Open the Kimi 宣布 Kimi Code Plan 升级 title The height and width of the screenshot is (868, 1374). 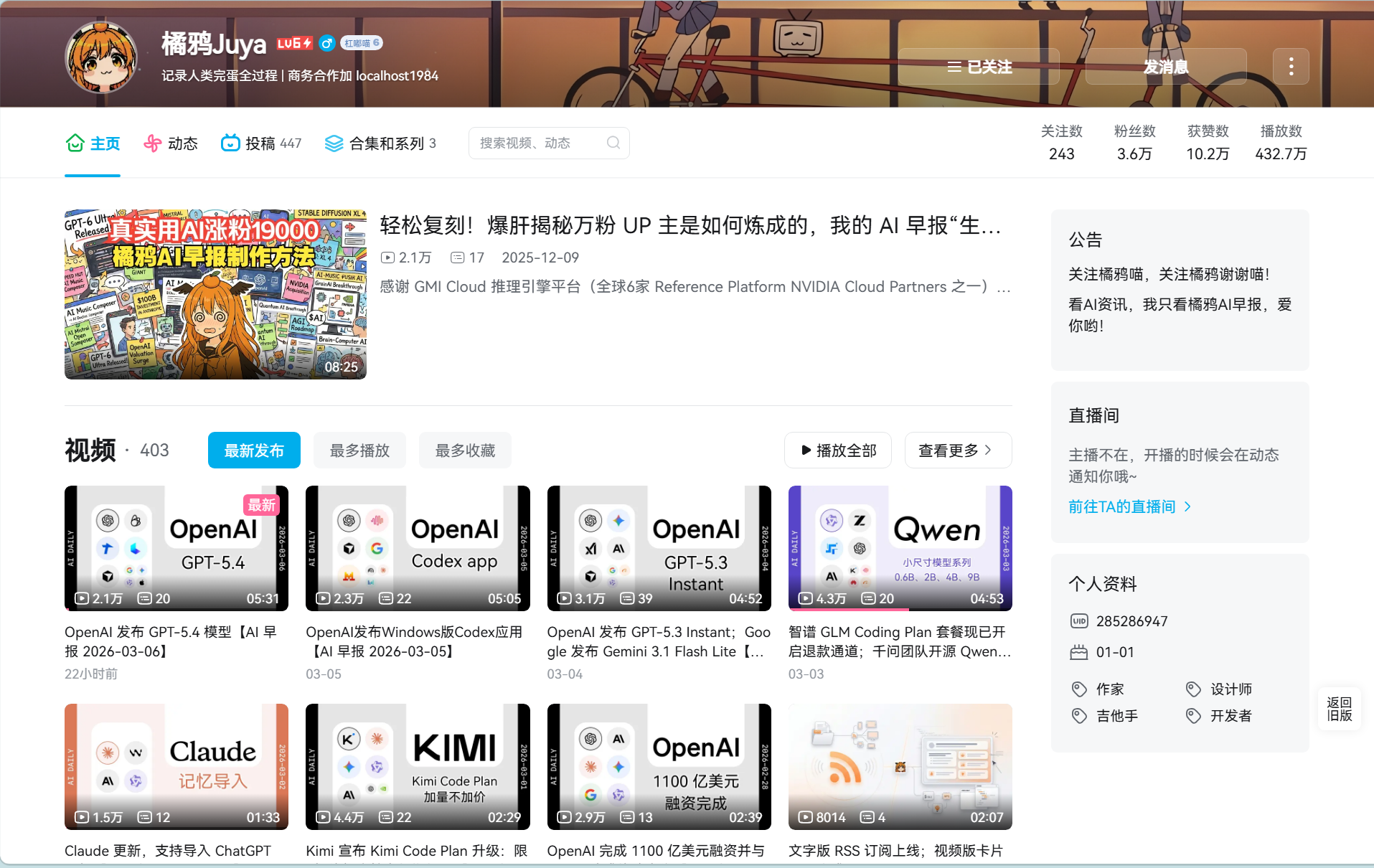416,851
